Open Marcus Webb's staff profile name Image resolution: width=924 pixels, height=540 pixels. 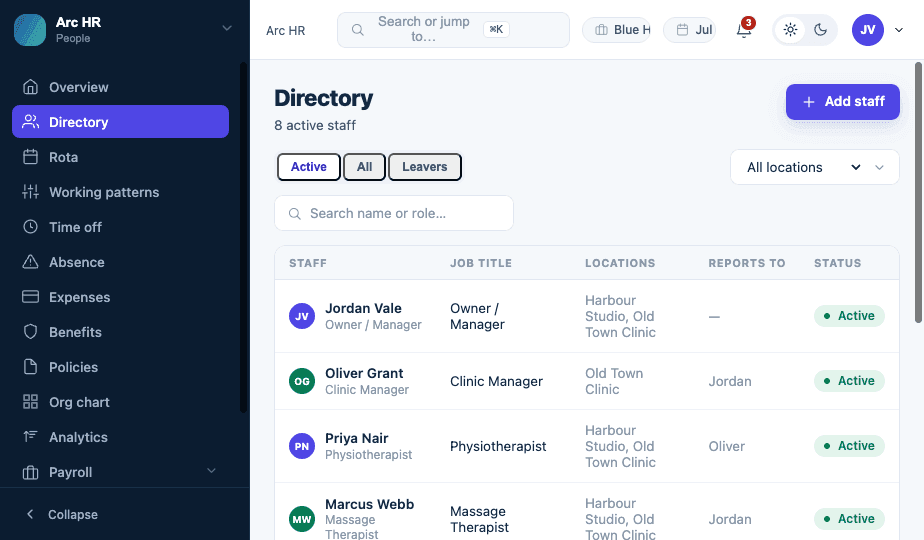point(369,504)
